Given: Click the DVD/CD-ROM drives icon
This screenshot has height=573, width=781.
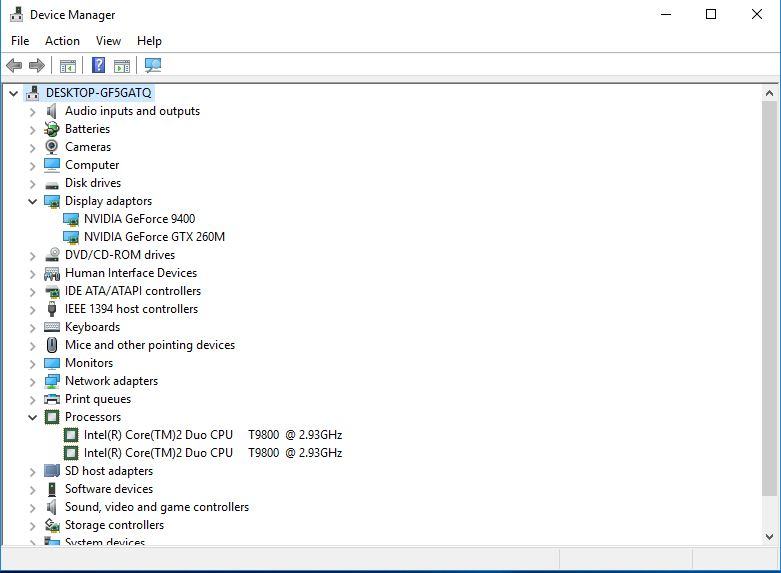Looking at the screenshot, I should point(52,255).
